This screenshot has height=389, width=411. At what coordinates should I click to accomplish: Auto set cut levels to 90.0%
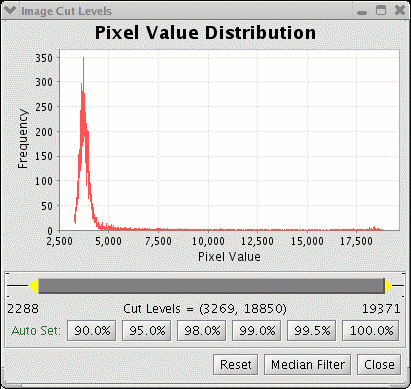click(x=92, y=331)
